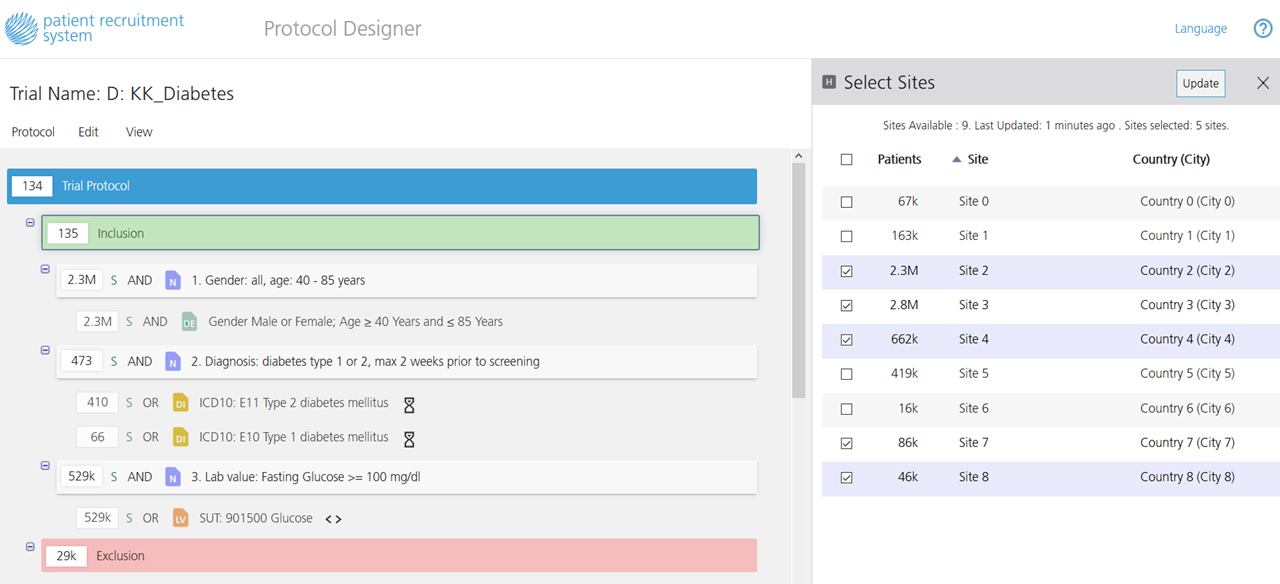Viewport: 1280px width, 584px height.
Task: Click the hourglass icon next to E10 Type 1 diabetes
Action: pyautogui.click(x=408, y=438)
